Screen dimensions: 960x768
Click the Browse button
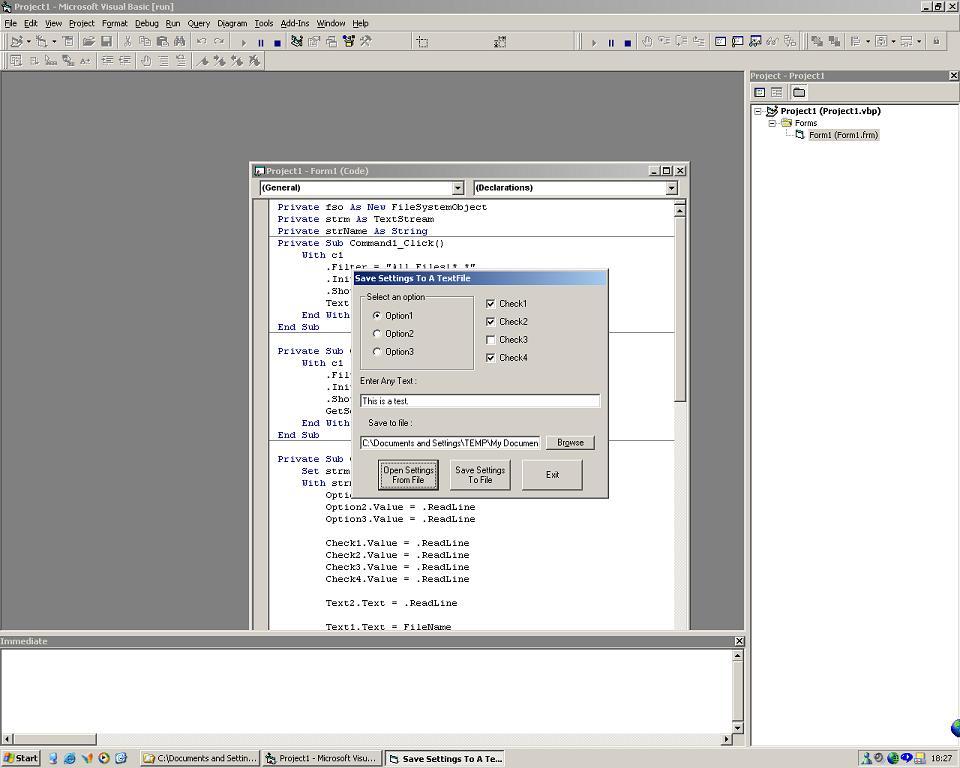(x=570, y=442)
